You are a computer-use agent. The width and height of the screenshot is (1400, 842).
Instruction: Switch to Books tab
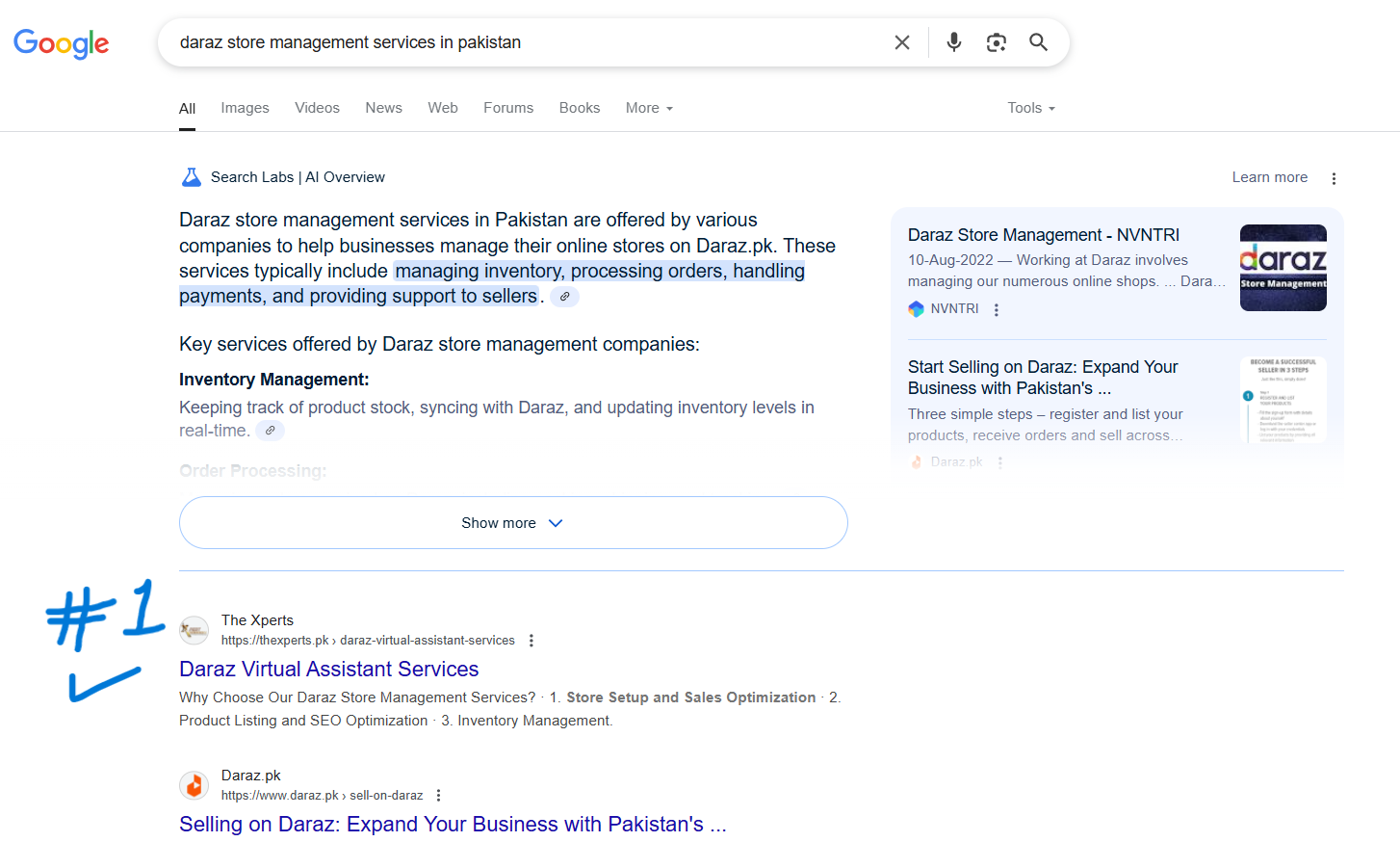(x=580, y=108)
